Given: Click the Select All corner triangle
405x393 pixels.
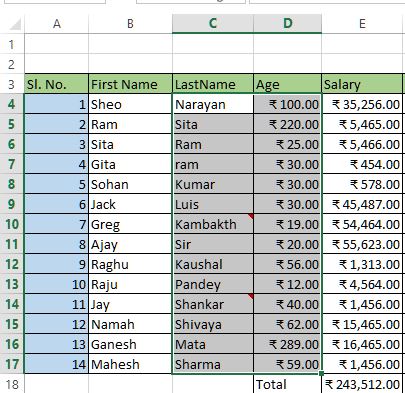Looking at the screenshot, I should pyautogui.click(x=15, y=24).
